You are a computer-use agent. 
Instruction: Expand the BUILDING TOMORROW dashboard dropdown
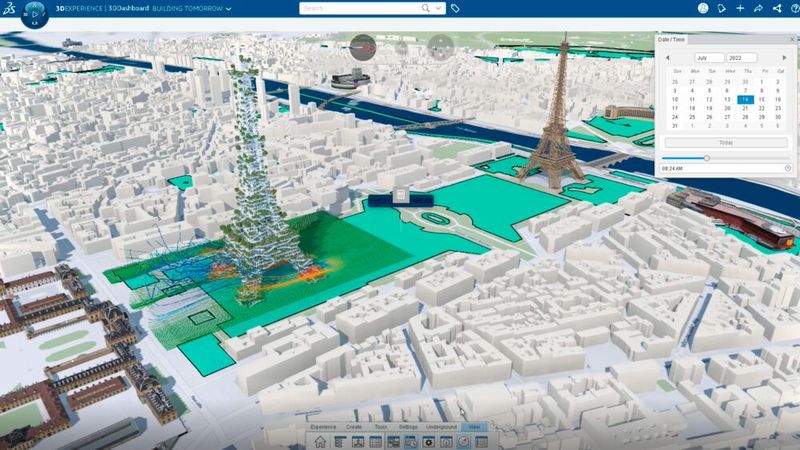[x=228, y=8]
